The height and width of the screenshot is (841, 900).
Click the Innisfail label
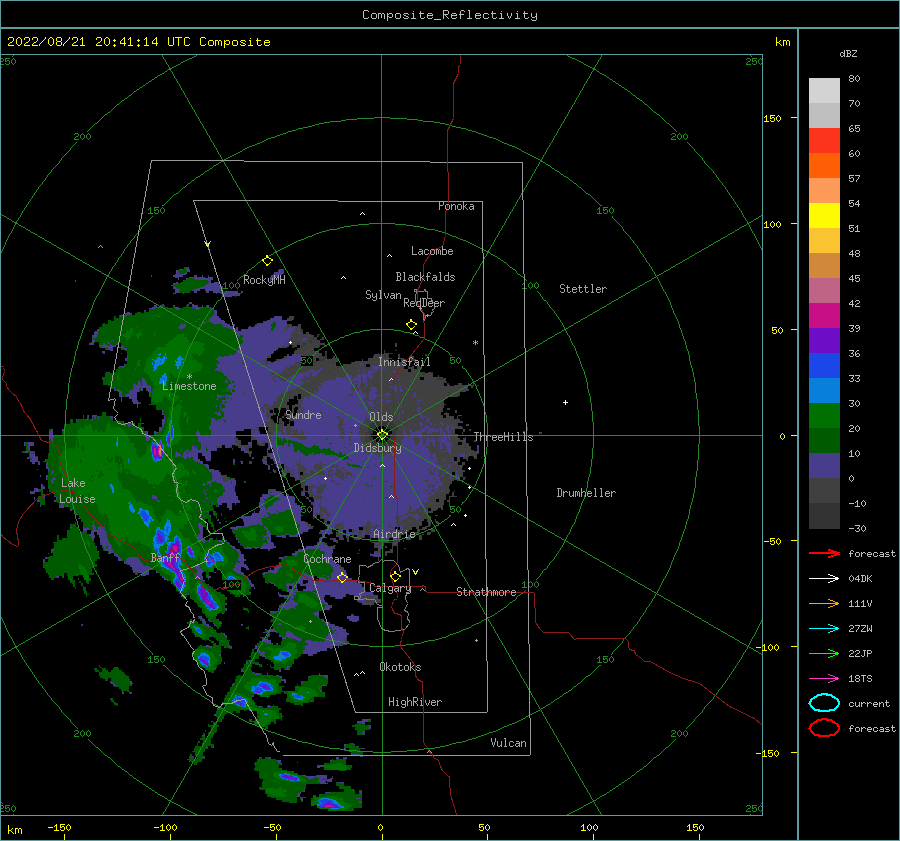point(404,362)
